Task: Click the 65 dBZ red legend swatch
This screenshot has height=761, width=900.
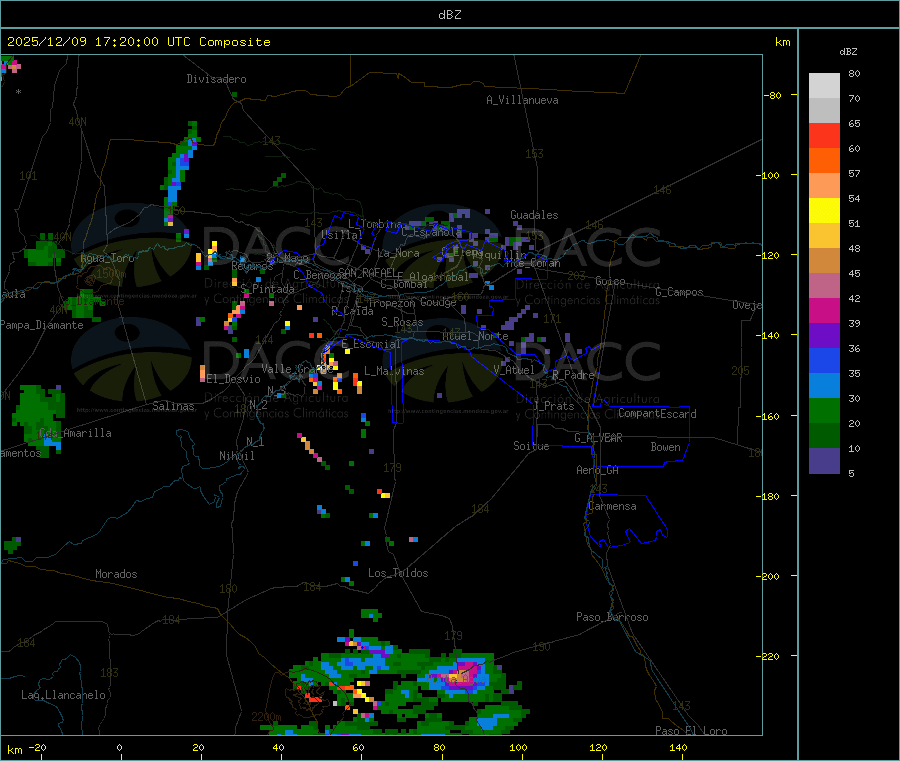Action: [x=824, y=135]
